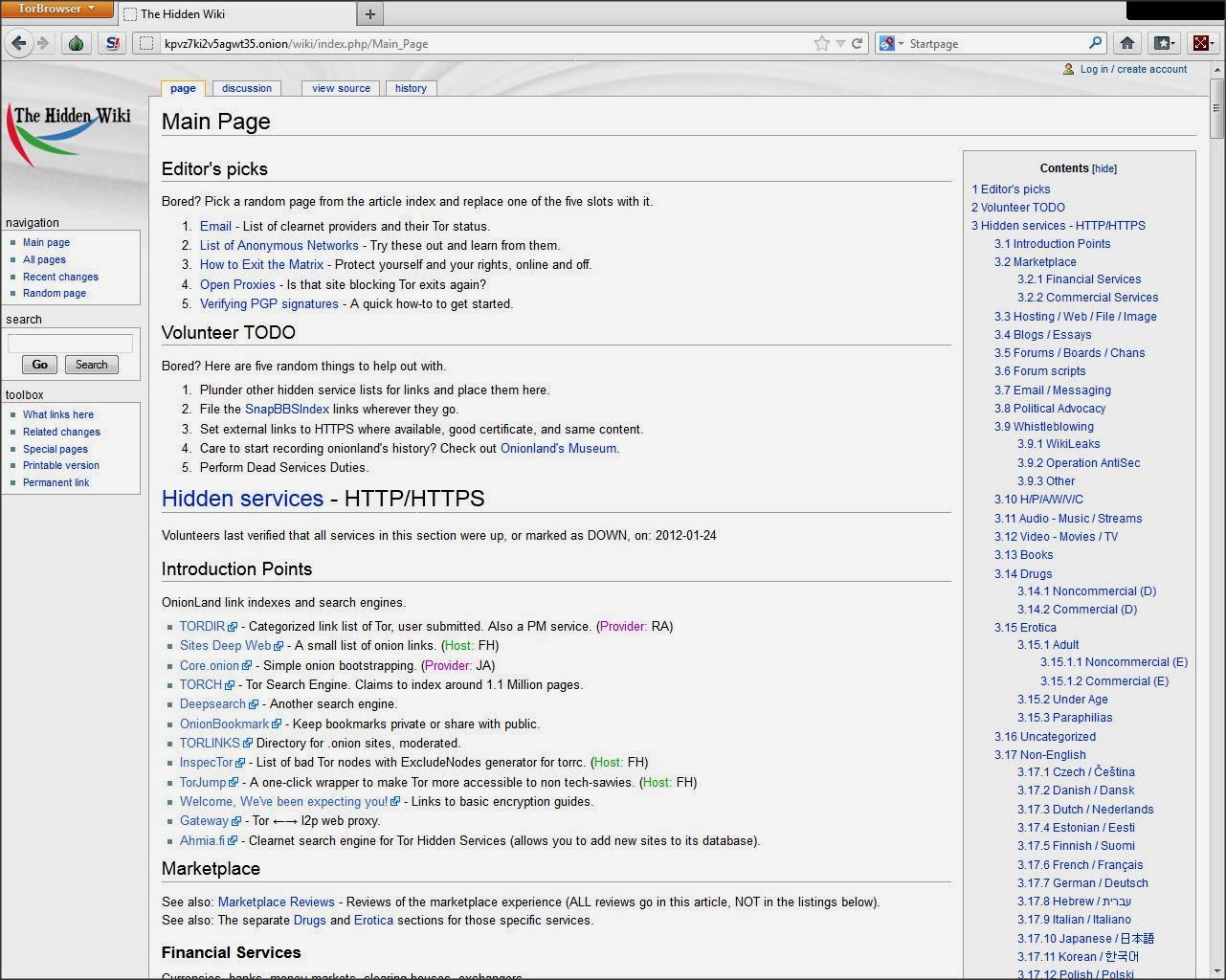Go to the browser home page icon

tap(1127, 43)
